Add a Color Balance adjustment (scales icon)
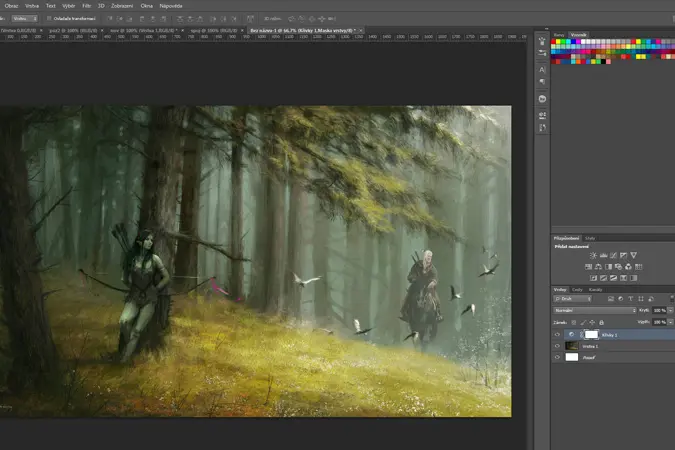 coord(598,267)
